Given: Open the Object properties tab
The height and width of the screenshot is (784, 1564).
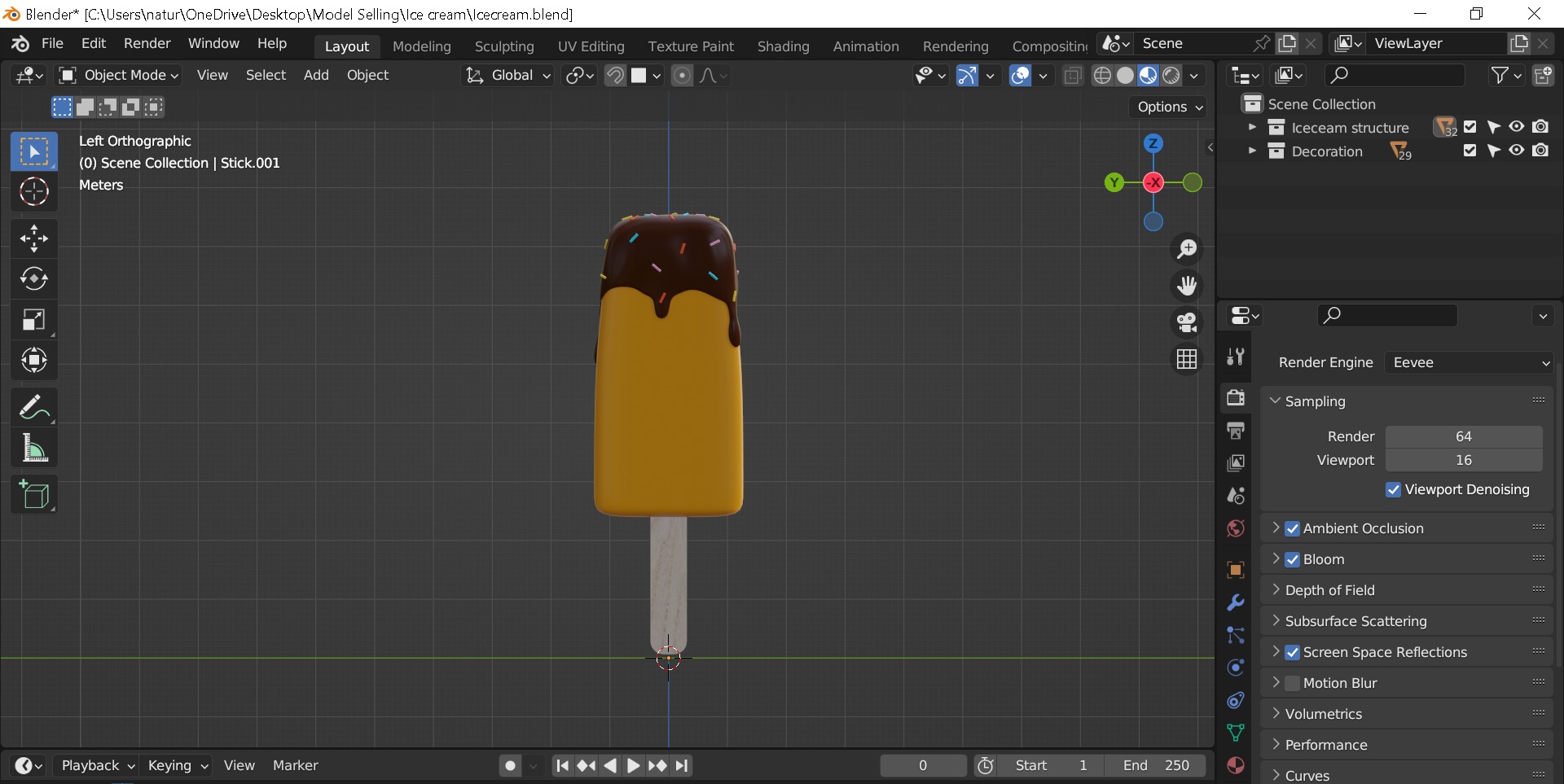Looking at the screenshot, I should [x=1236, y=570].
